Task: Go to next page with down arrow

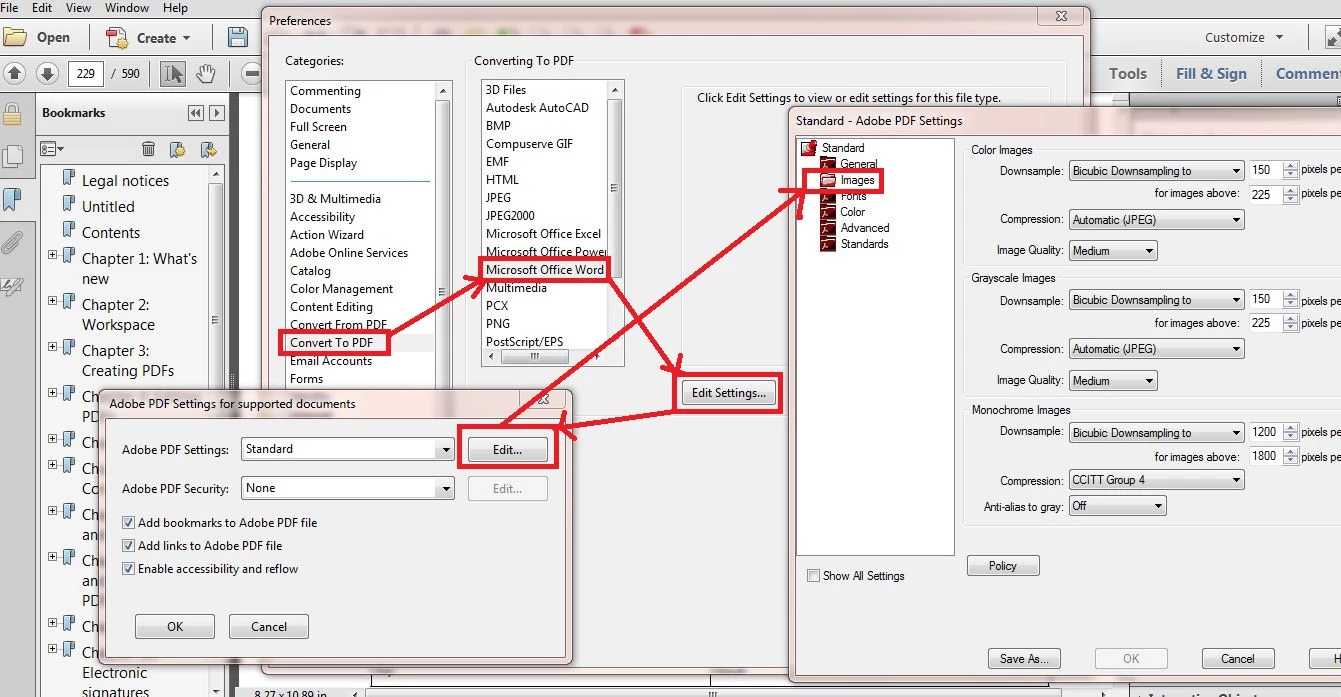Action: (47, 73)
